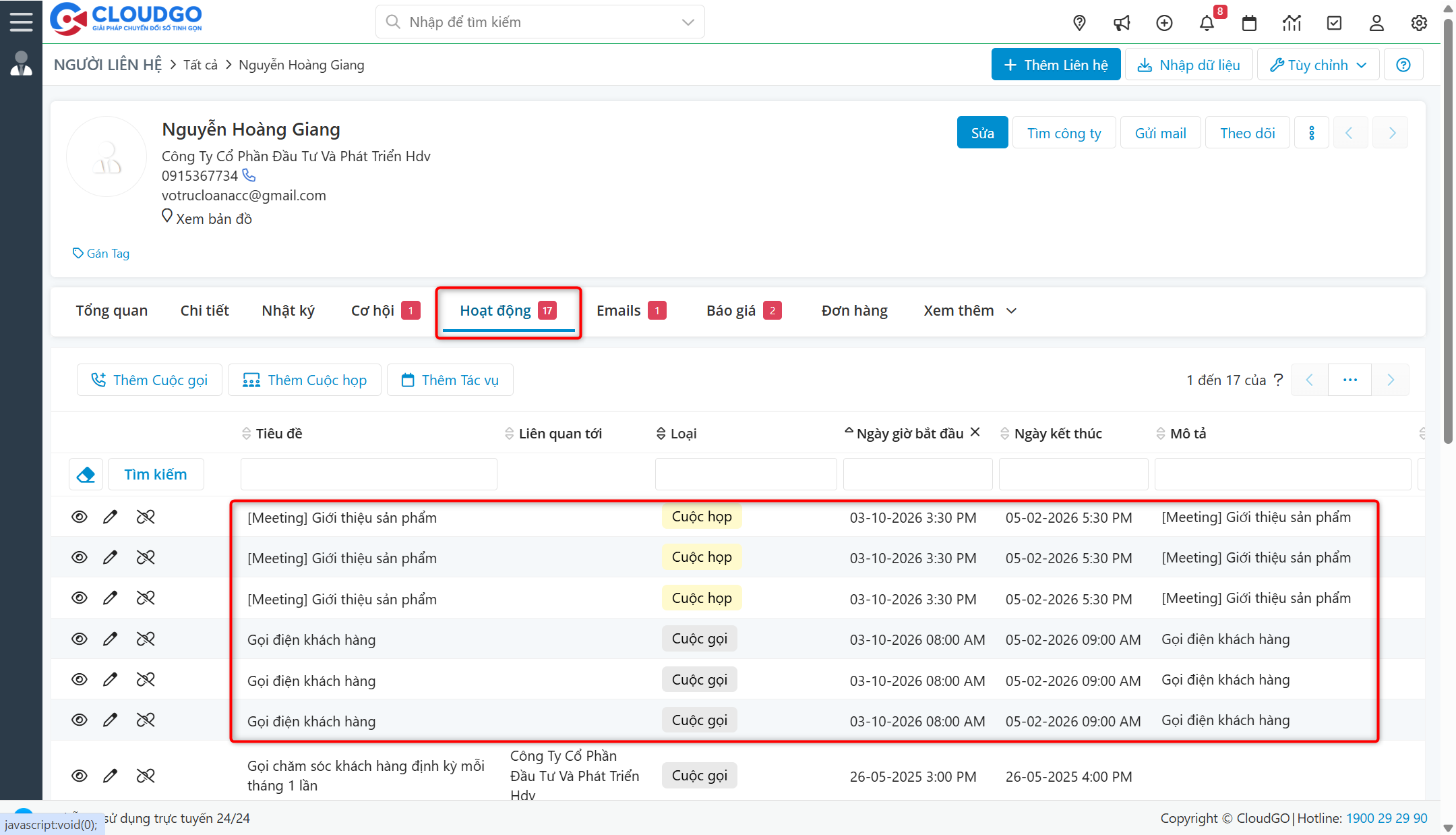Click the eraser clear-filter icon
The width and height of the screenshot is (1456, 835).
pos(86,474)
